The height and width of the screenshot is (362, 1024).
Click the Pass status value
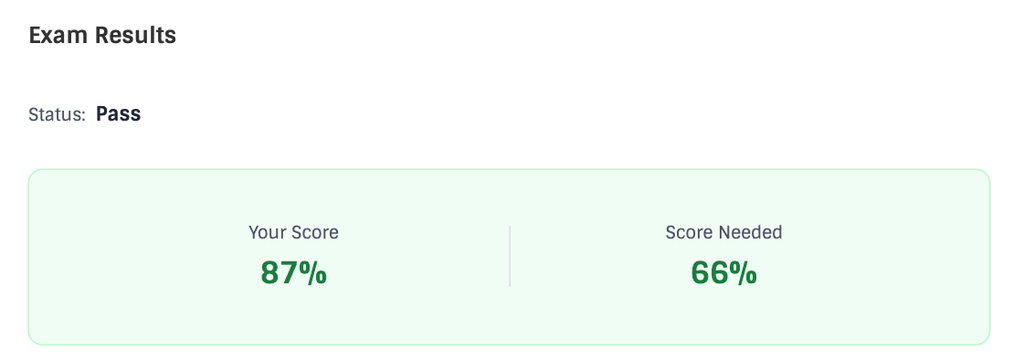pyautogui.click(x=118, y=114)
